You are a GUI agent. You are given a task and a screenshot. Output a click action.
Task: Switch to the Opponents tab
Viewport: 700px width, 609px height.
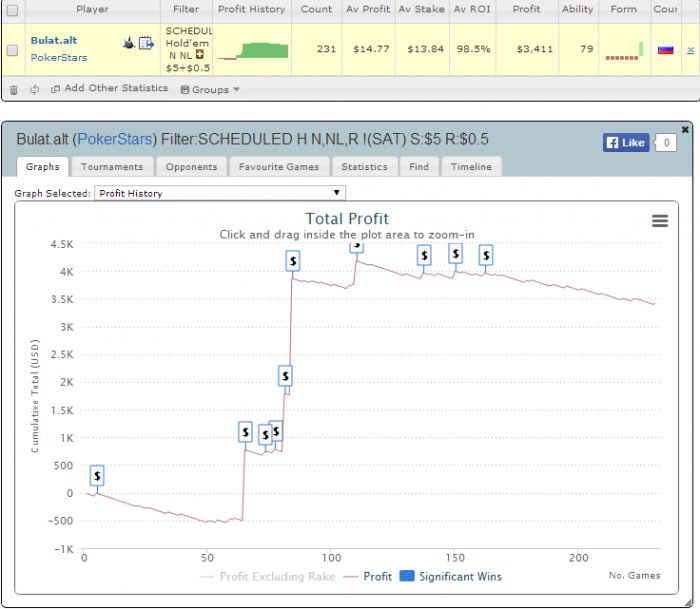pyautogui.click(x=191, y=167)
